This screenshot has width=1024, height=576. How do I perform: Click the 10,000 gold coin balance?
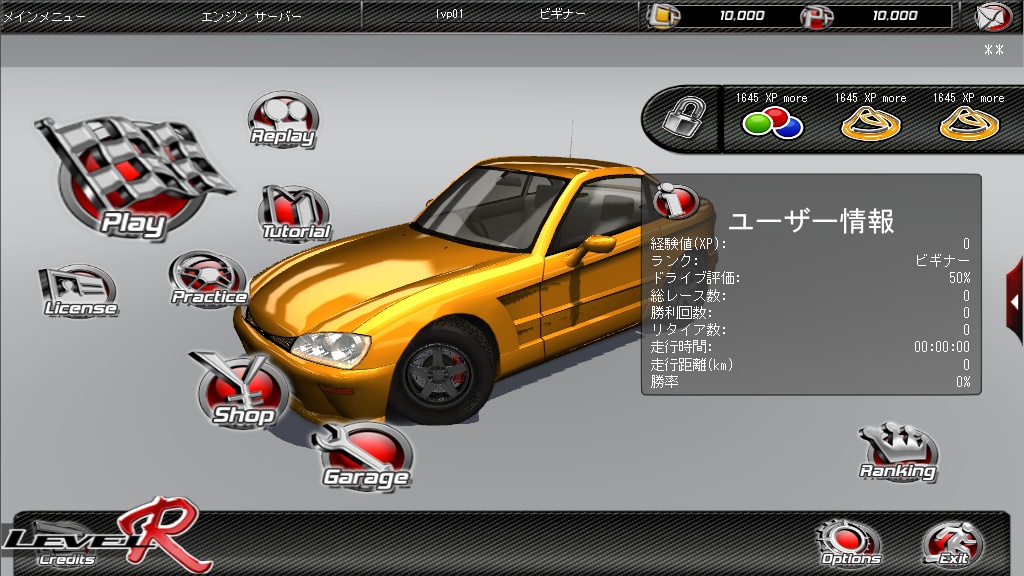point(741,16)
